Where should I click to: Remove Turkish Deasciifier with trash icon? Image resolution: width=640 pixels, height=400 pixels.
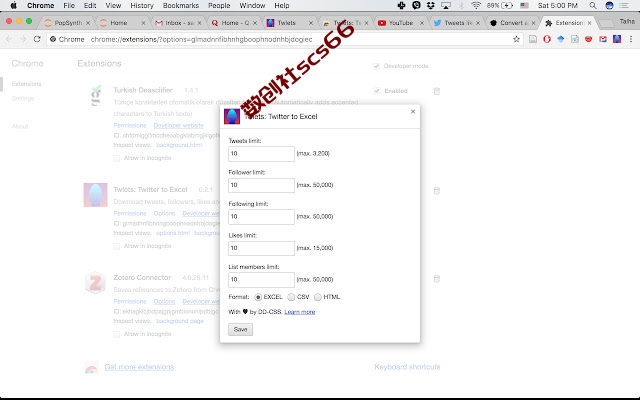[437, 91]
